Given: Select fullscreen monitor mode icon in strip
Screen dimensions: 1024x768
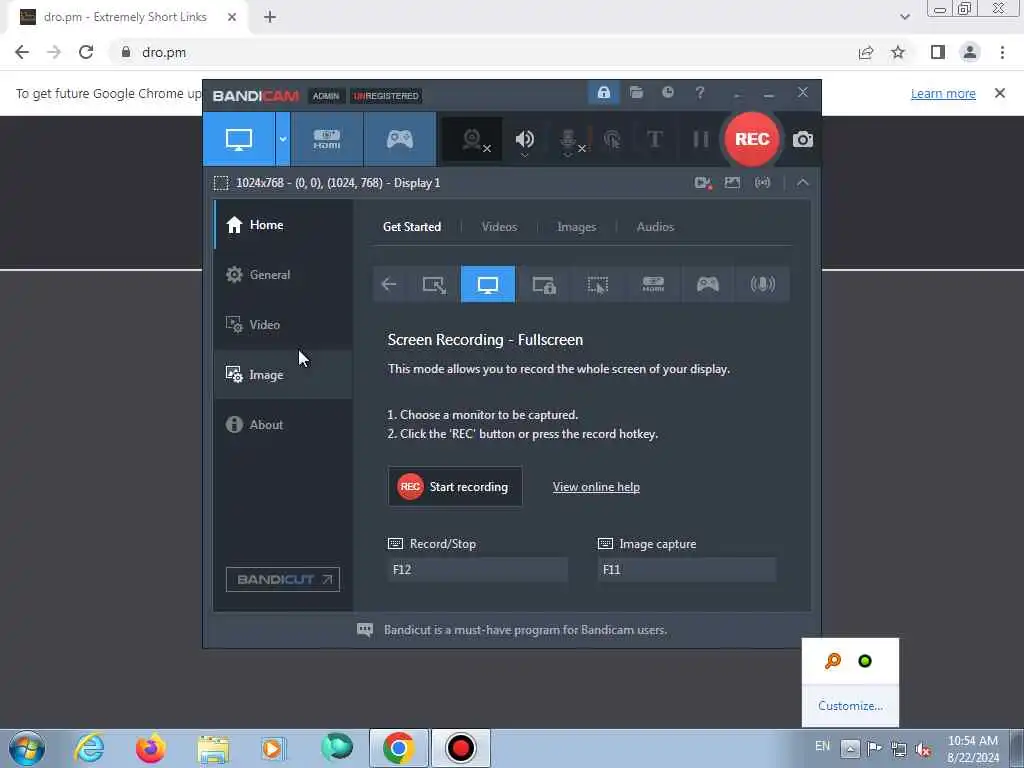Looking at the screenshot, I should tap(488, 284).
